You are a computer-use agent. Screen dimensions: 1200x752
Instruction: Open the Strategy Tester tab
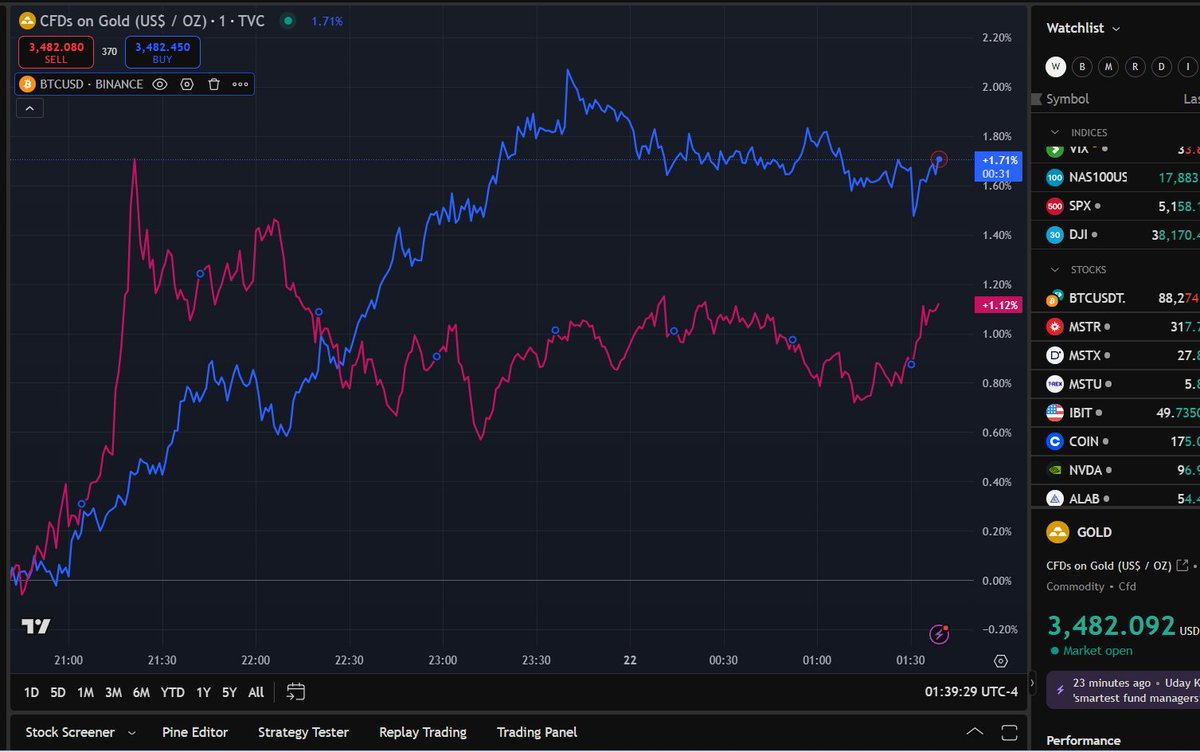(x=303, y=732)
